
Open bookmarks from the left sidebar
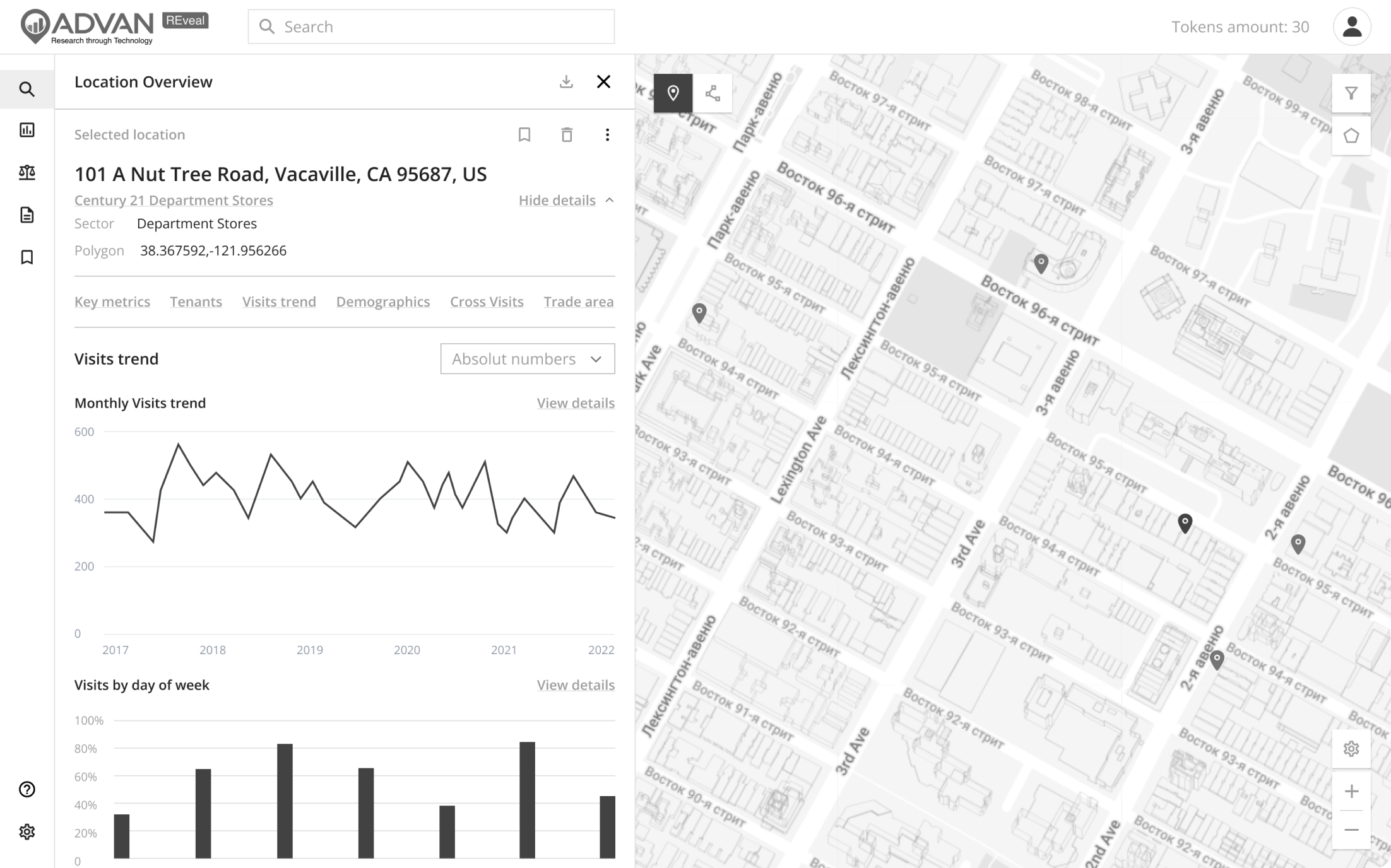[x=27, y=257]
